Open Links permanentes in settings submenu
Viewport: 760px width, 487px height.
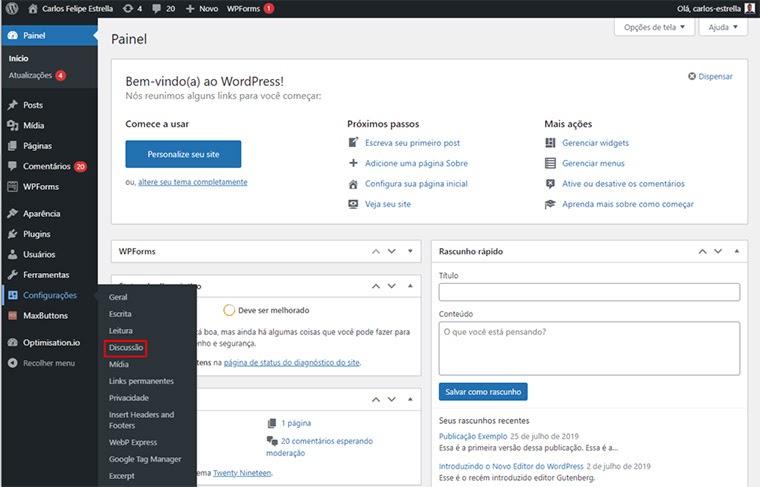141,381
